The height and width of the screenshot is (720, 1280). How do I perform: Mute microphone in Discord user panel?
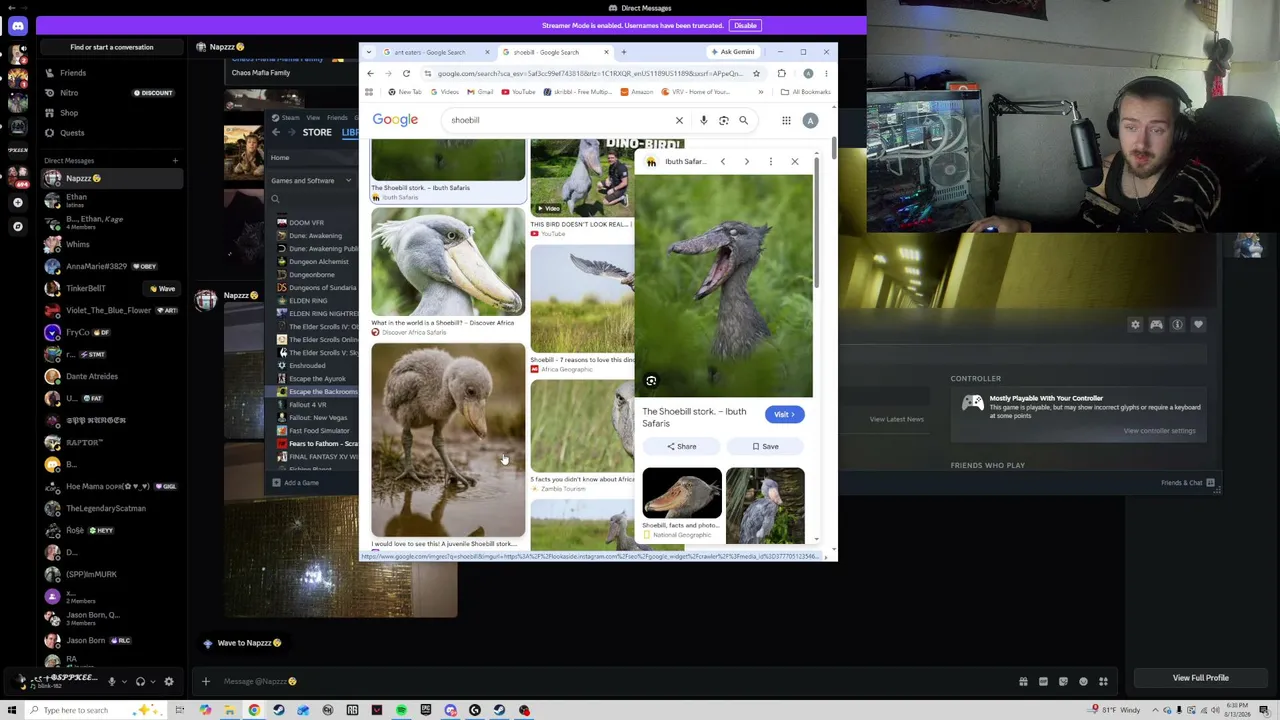(x=111, y=681)
